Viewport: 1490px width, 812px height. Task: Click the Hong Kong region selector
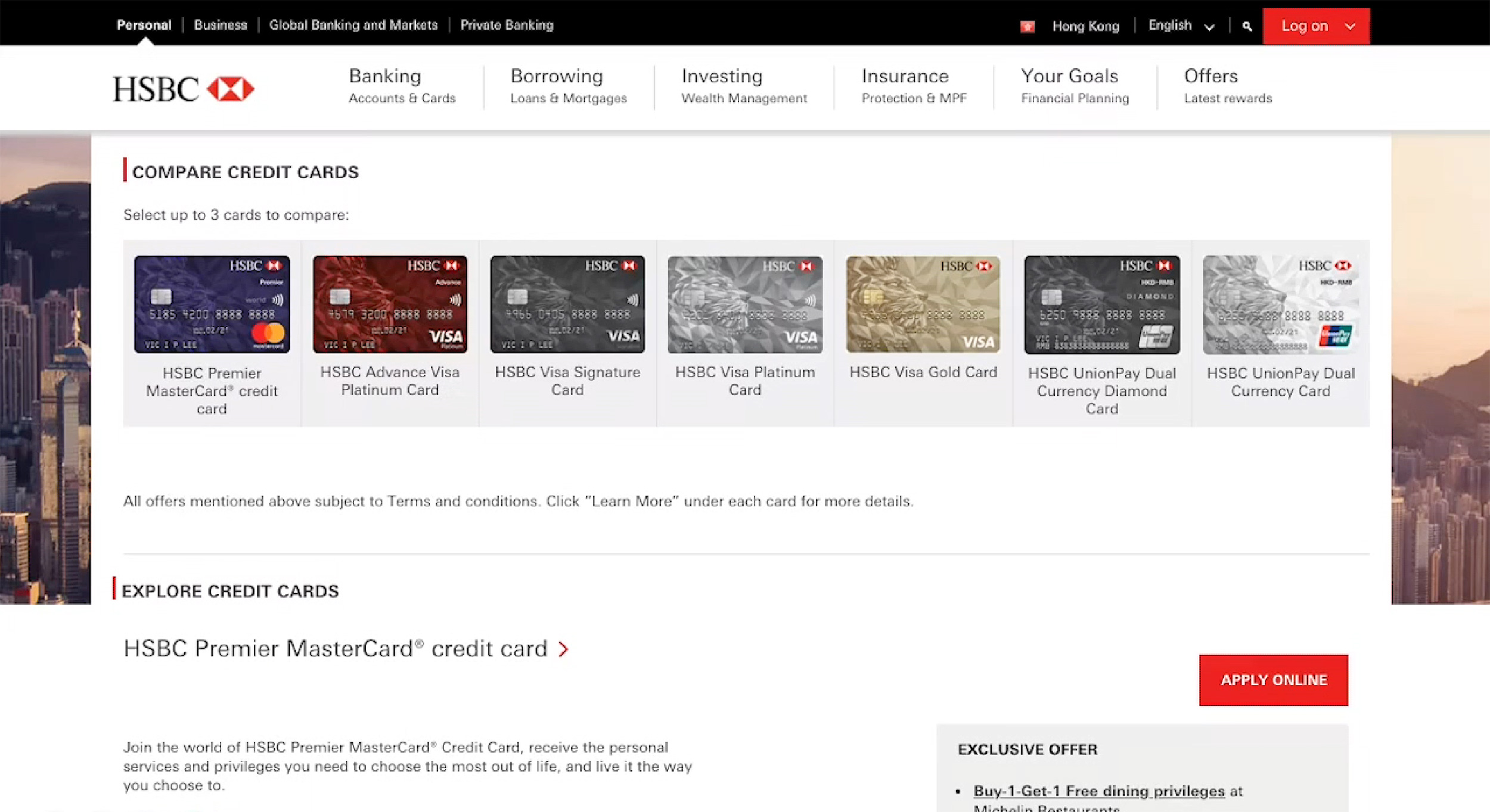click(x=1086, y=26)
